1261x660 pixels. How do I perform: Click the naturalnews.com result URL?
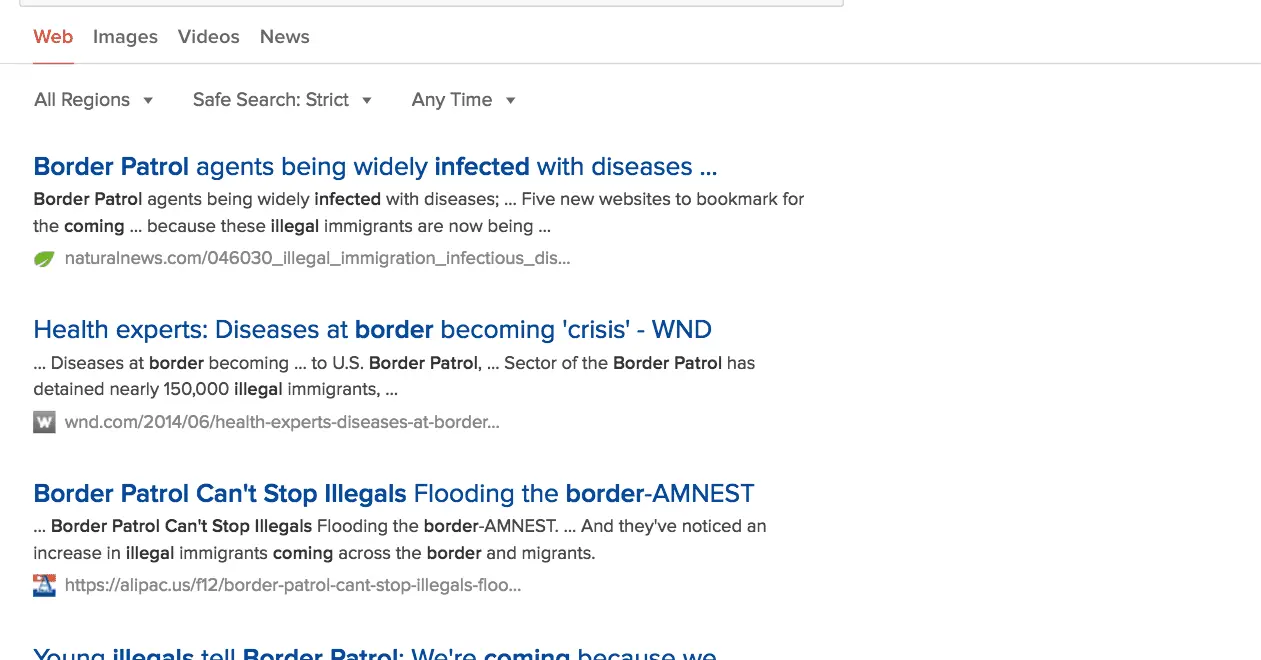(x=317, y=258)
